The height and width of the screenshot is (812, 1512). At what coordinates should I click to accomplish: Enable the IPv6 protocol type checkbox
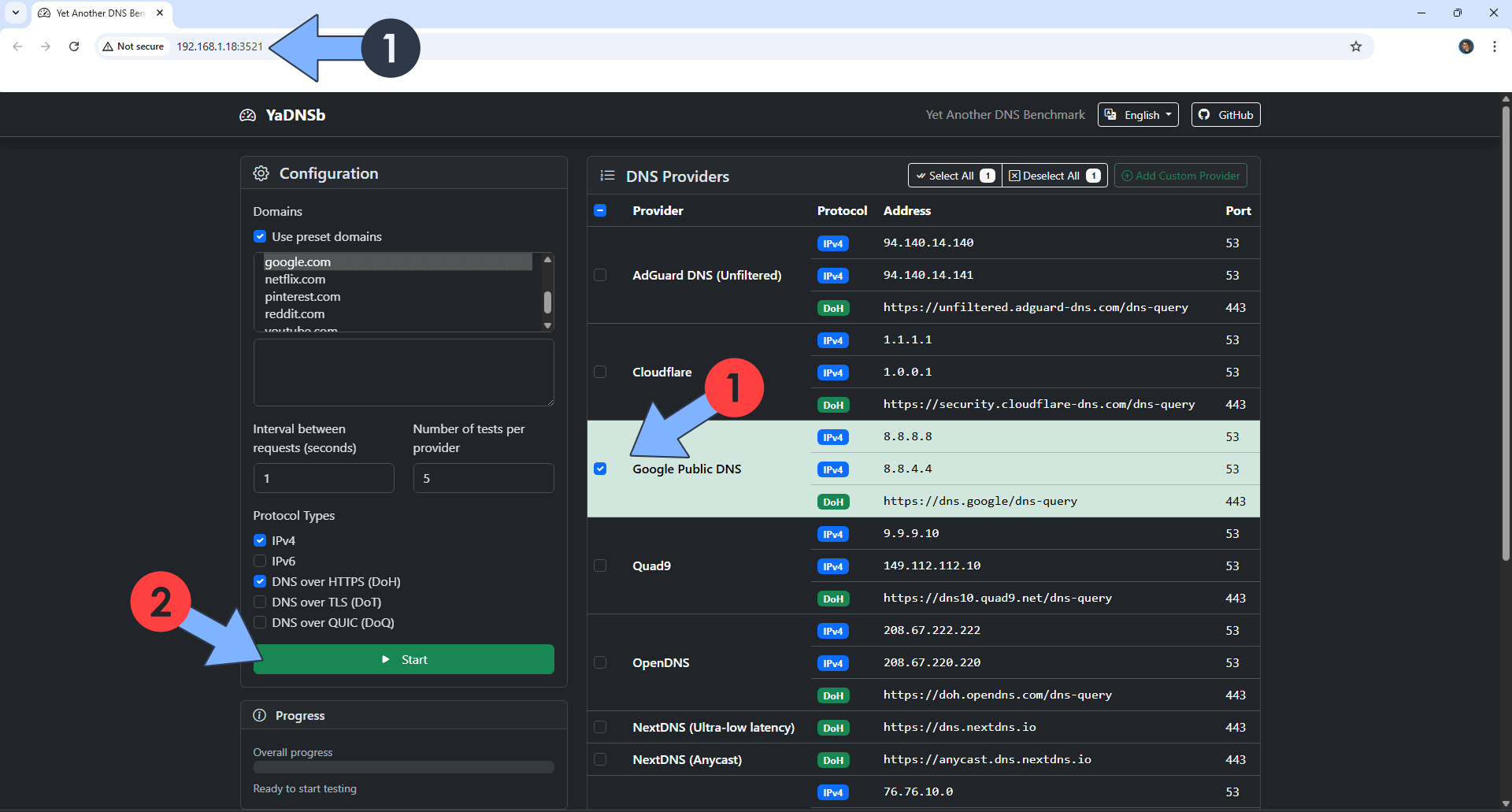tap(260, 561)
